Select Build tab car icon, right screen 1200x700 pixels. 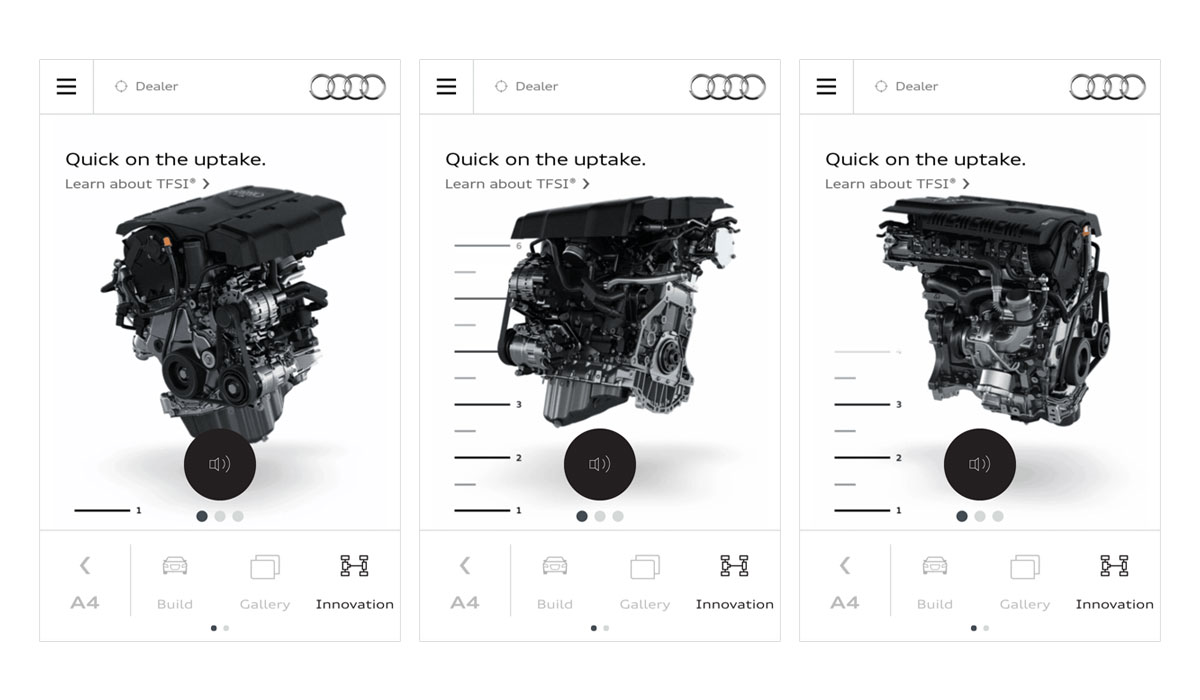(935, 566)
